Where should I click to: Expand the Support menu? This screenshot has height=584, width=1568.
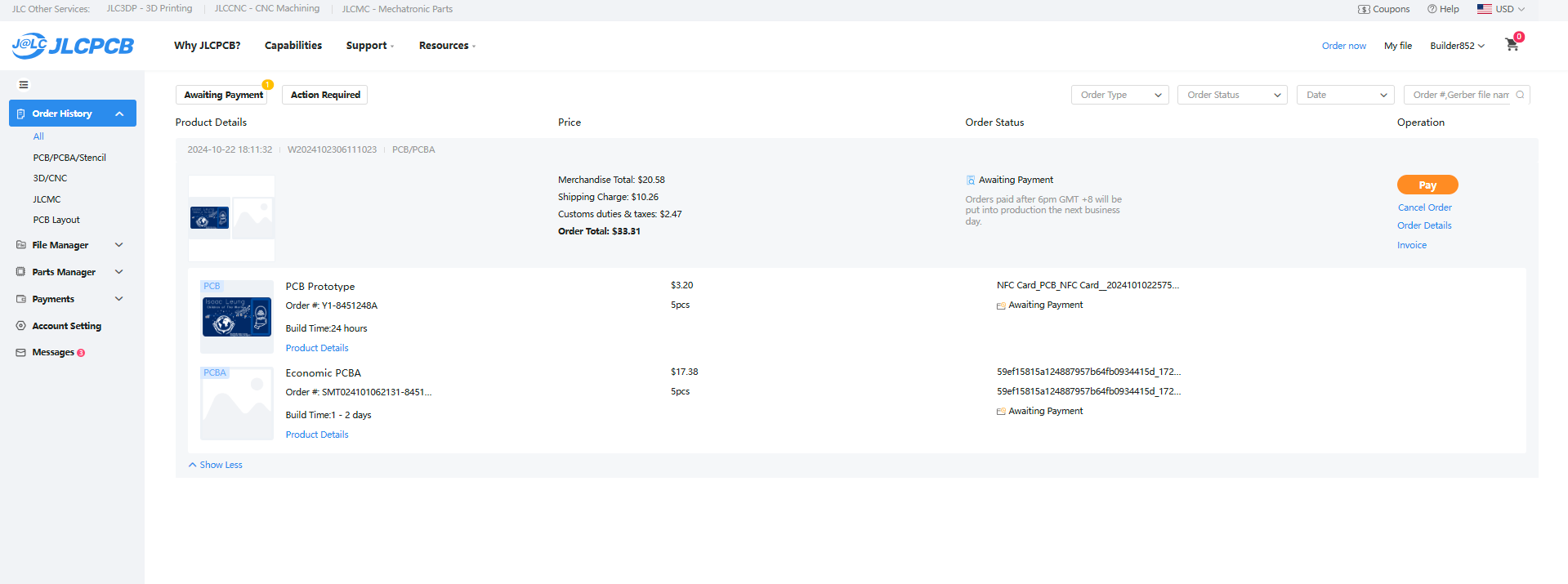pos(369,46)
